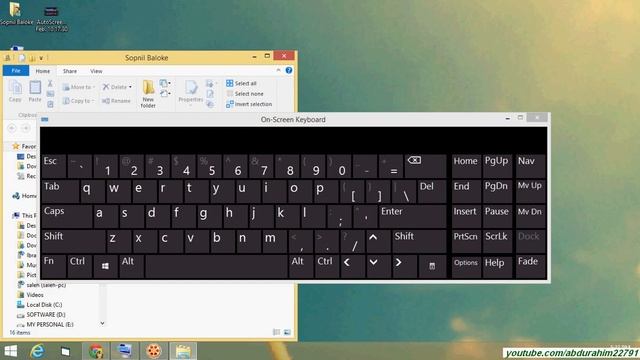
Task: Switch to details view in Explorer status bar
Action: click(x=276, y=332)
